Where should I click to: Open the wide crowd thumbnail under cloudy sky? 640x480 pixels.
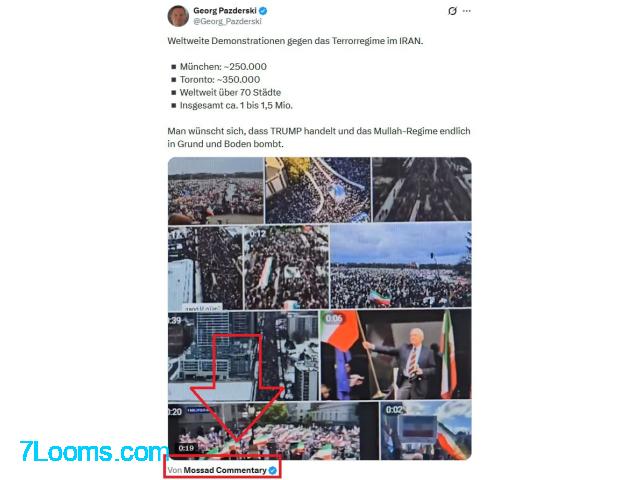click(x=400, y=266)
